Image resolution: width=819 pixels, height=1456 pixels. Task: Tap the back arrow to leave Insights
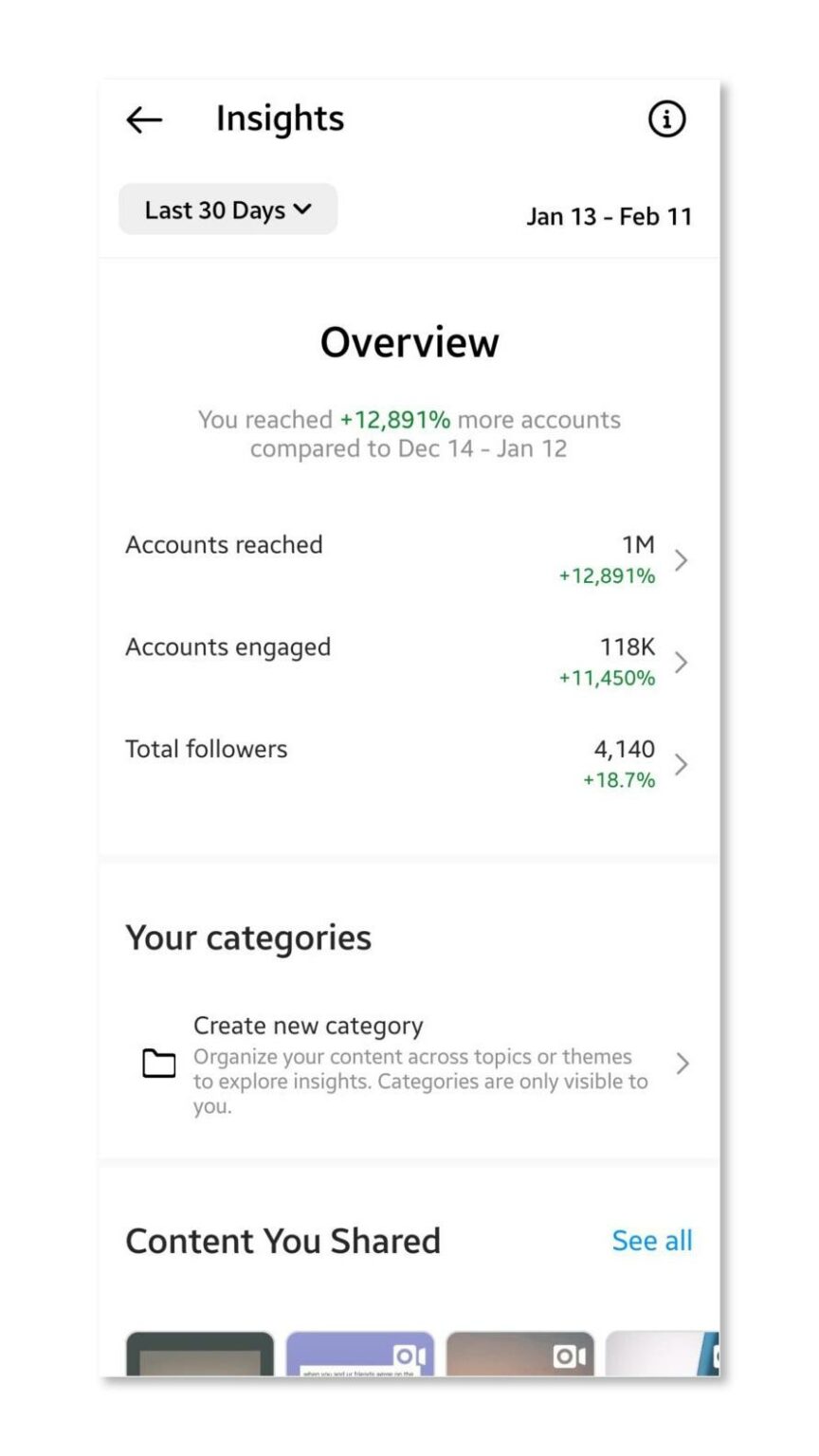[x=143, y=119]
